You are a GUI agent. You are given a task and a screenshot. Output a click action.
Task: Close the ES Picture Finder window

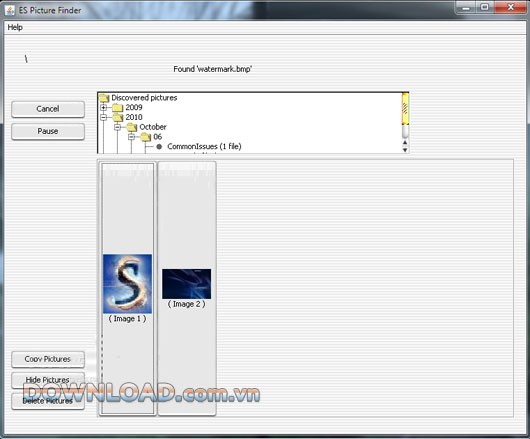pyautogui.click(x=510, y=7)
